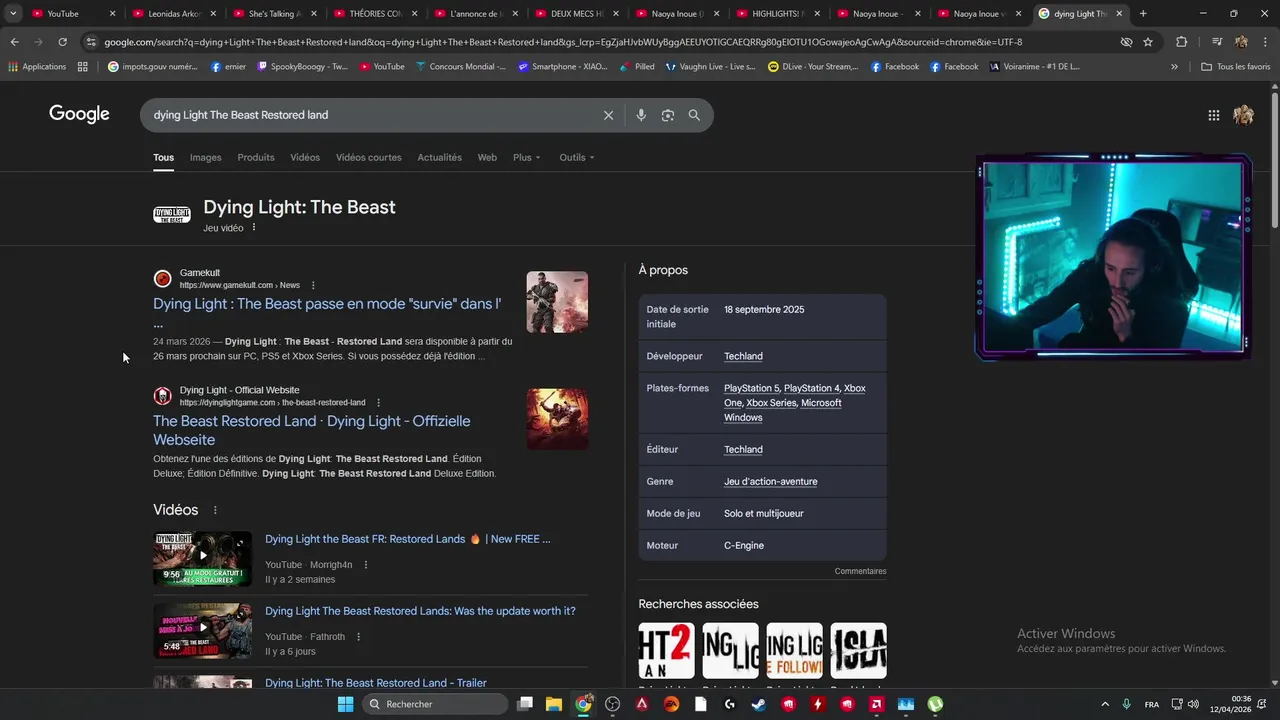Open the Xbox Series platform link
1280x720 pixels.
point(771,403)
